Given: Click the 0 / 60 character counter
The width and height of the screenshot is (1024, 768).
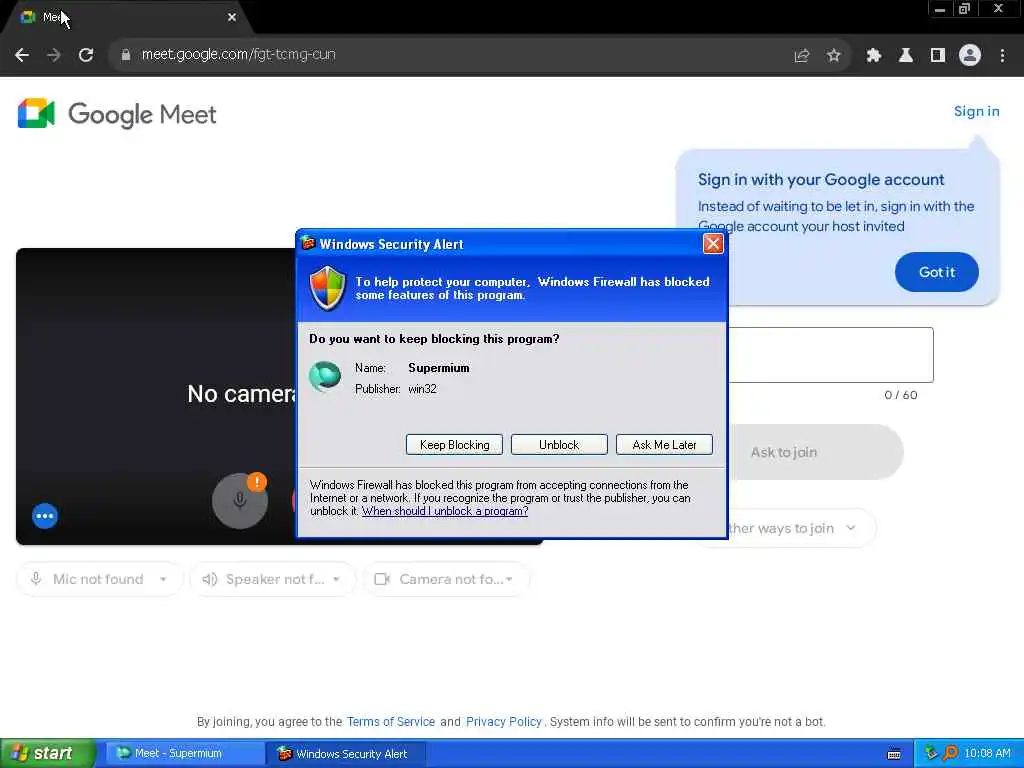Looking at the screenshot, I should [x=901, y=395].
